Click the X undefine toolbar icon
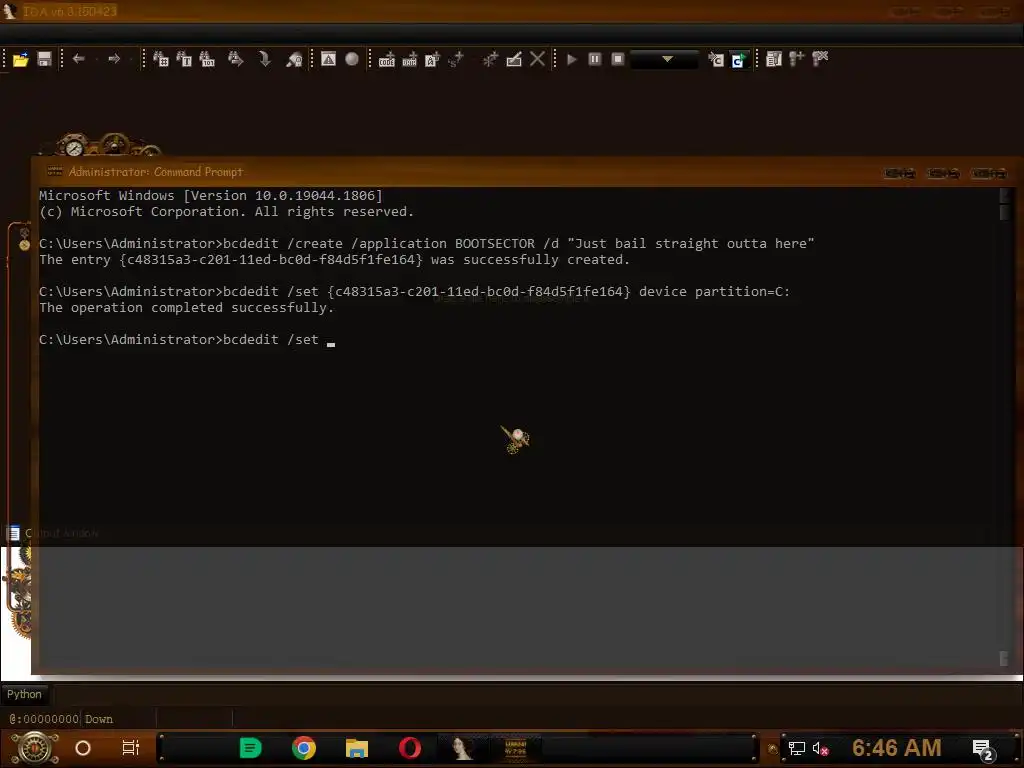Screen dimensions: 1024x768 [537, 59]
